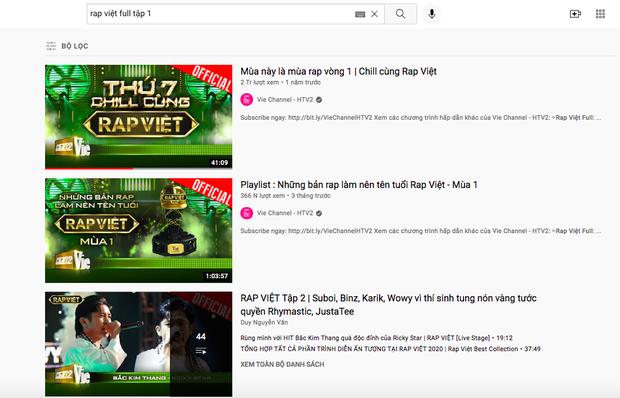Screen dimensions: 620x398
Task: Open title 'Playlist : Những bản rap làm nên tên tuổi'
Action: [x=359, y=185]
